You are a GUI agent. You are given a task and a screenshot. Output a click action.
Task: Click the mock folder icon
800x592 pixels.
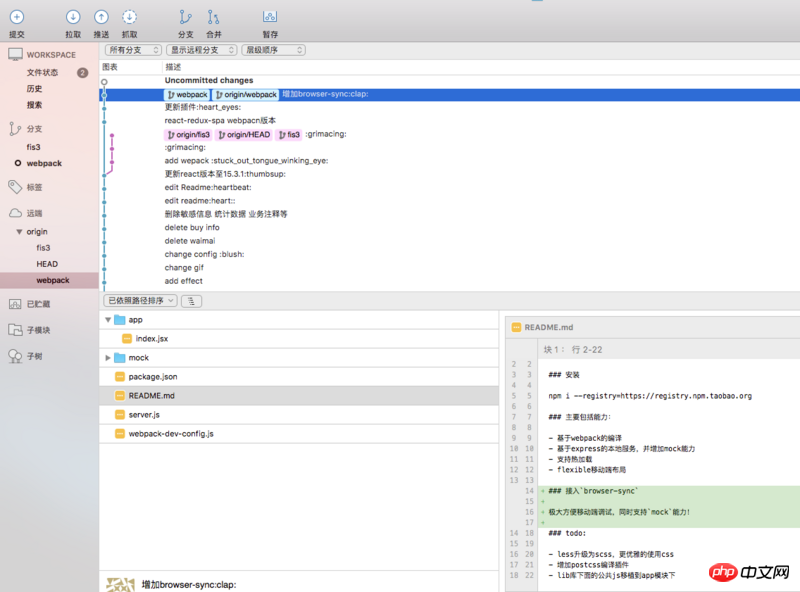[x=120, y=358]
